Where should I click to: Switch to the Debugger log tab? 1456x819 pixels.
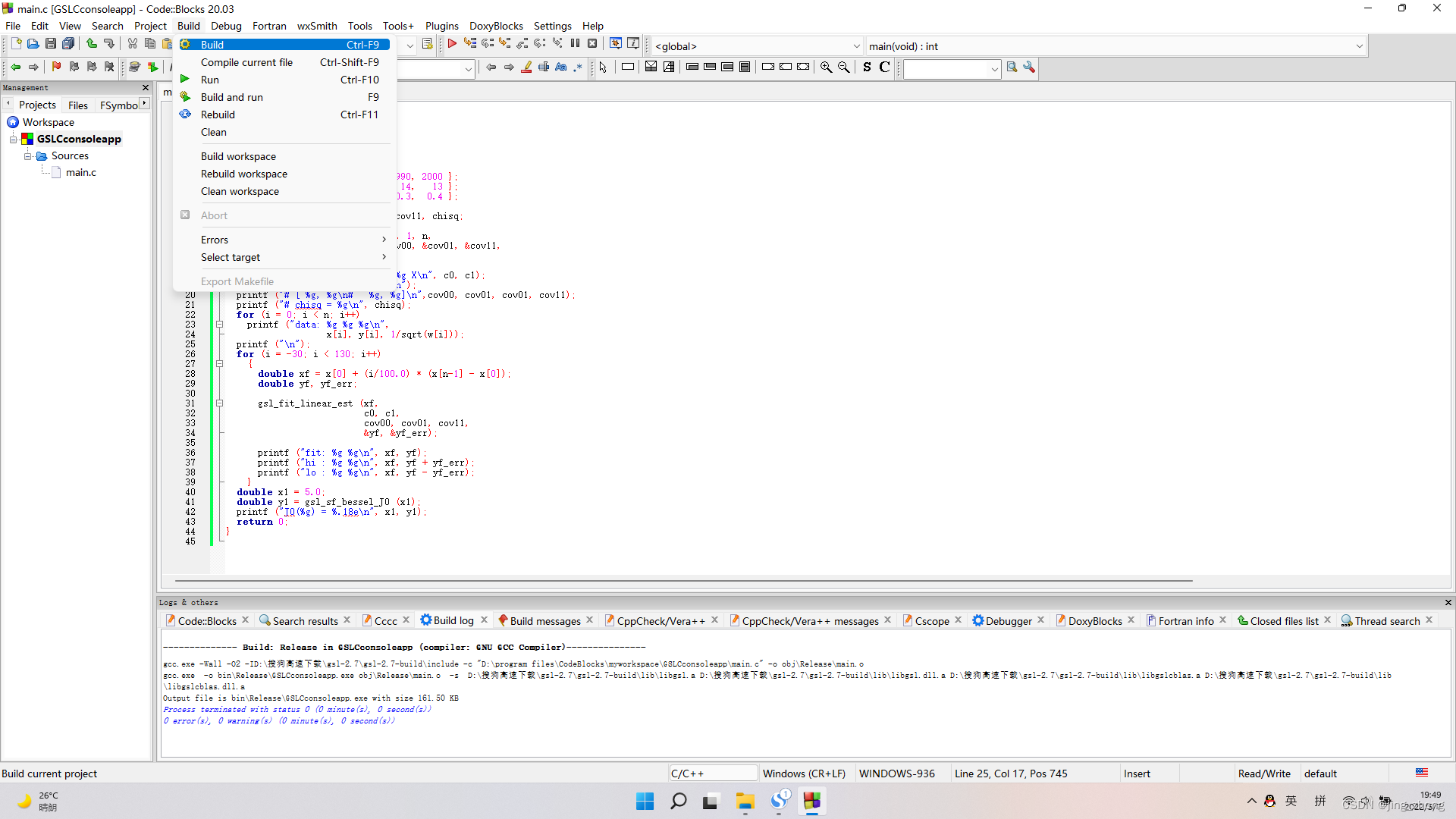[x=1008, y=621]
